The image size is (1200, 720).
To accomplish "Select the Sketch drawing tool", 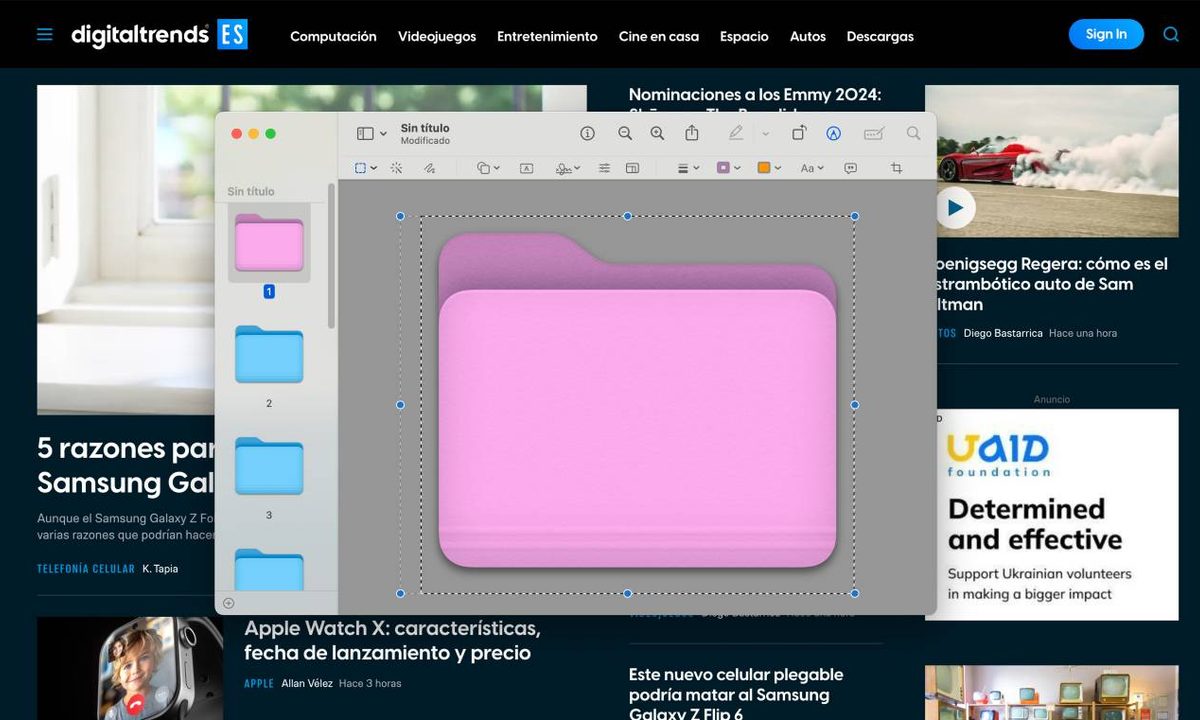I will (428, 167).
